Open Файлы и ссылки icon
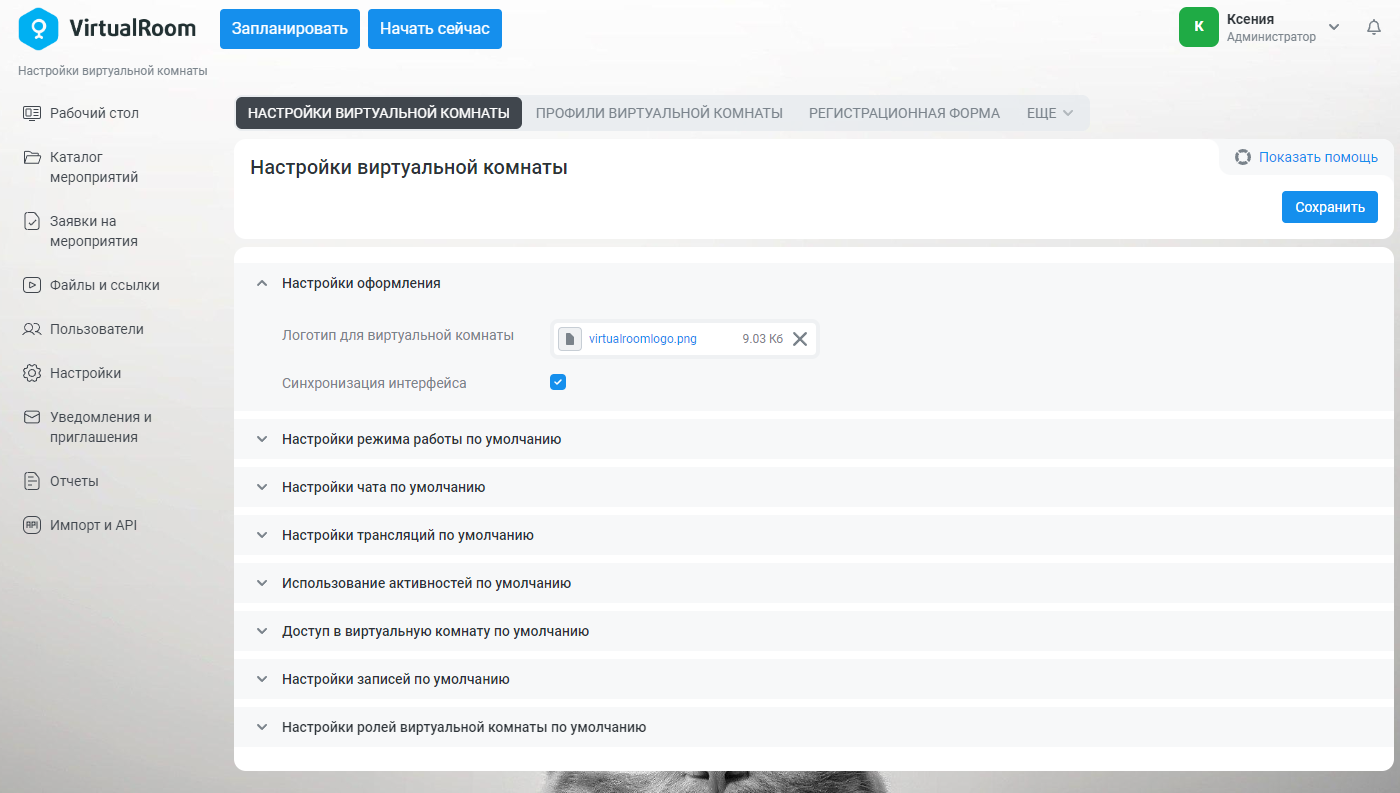Screen dimensions: 1400x793 point(32,285)
